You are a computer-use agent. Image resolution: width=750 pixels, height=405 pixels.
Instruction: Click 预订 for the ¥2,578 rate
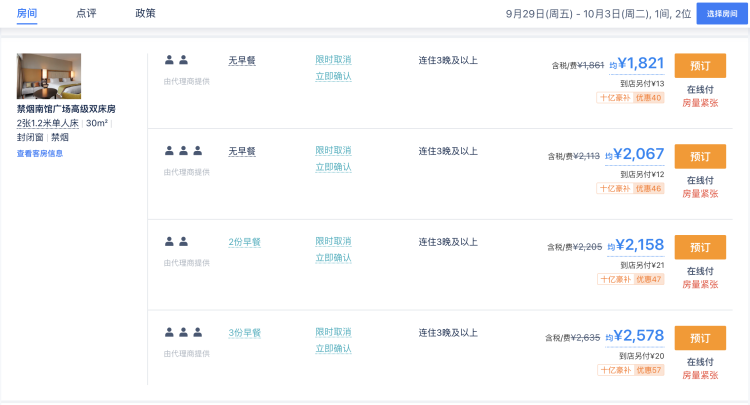pyautogui.click(x=700, y=338)
